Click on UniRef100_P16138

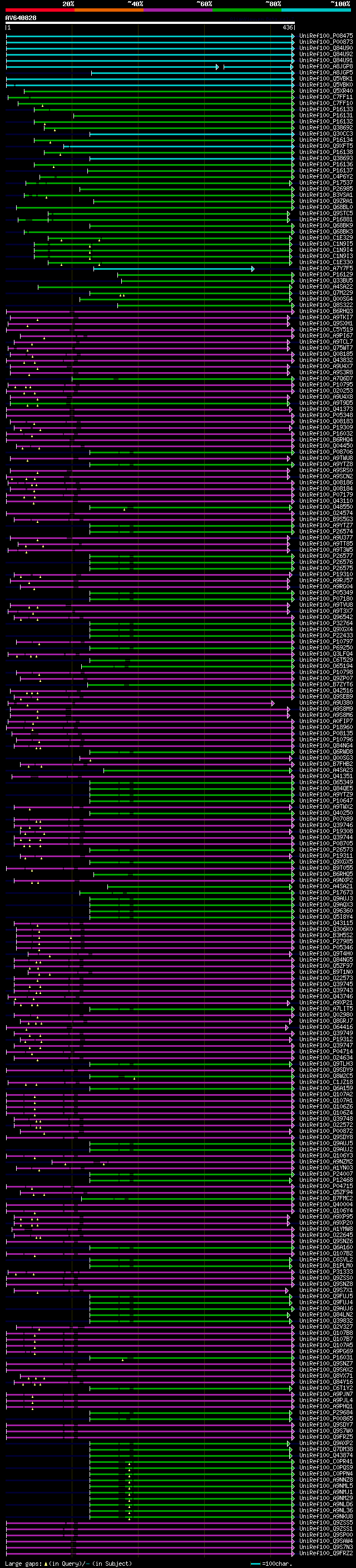pyautogui.click(x=326, y=152)
